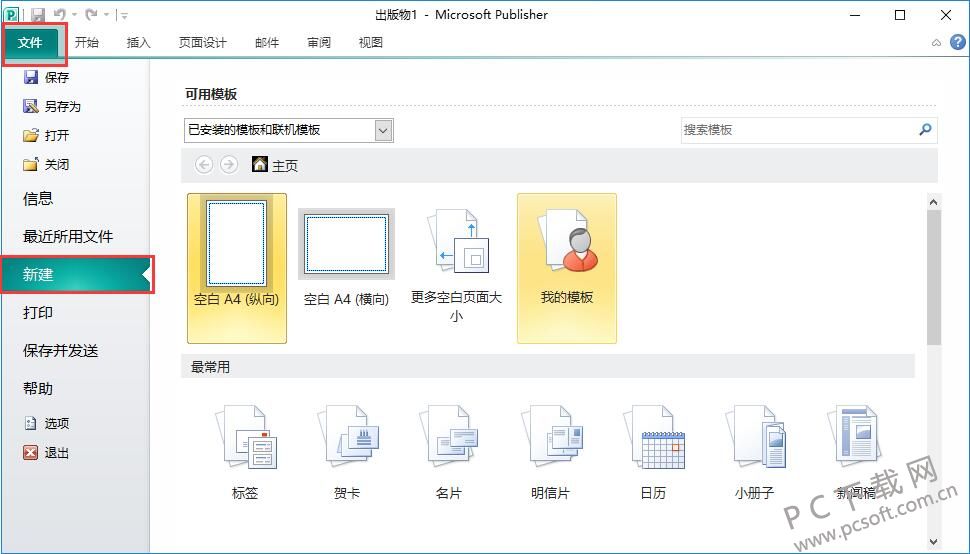The width and height of the screenshot is (970, 554).
Task: Collapse the ribbon with the chevron
Action: pos(937,43)
